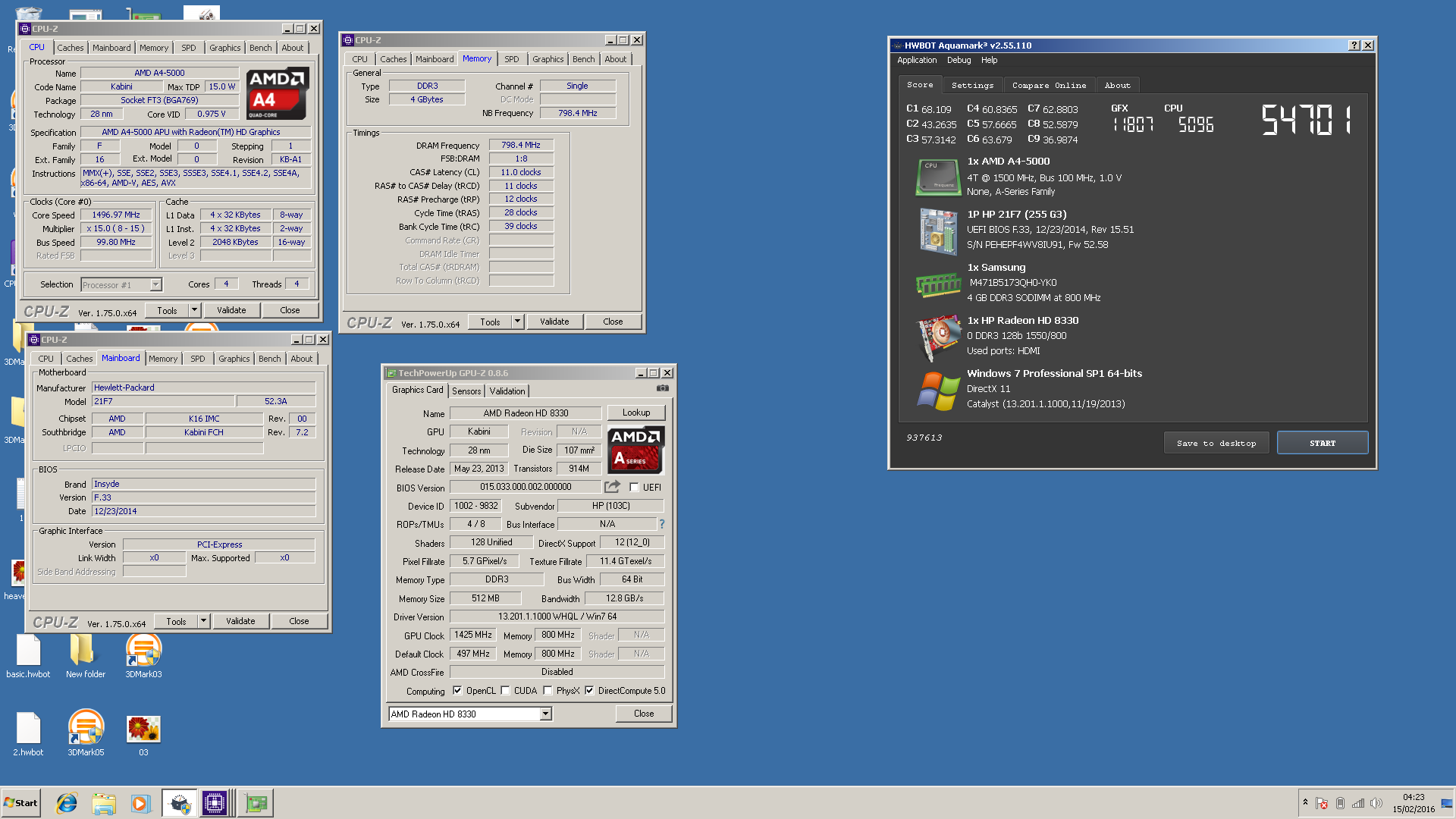Click the Windows logo icon in Aquamark
Image resolution: width=1456 pixels, height=819 pixels.
[938, 391]
